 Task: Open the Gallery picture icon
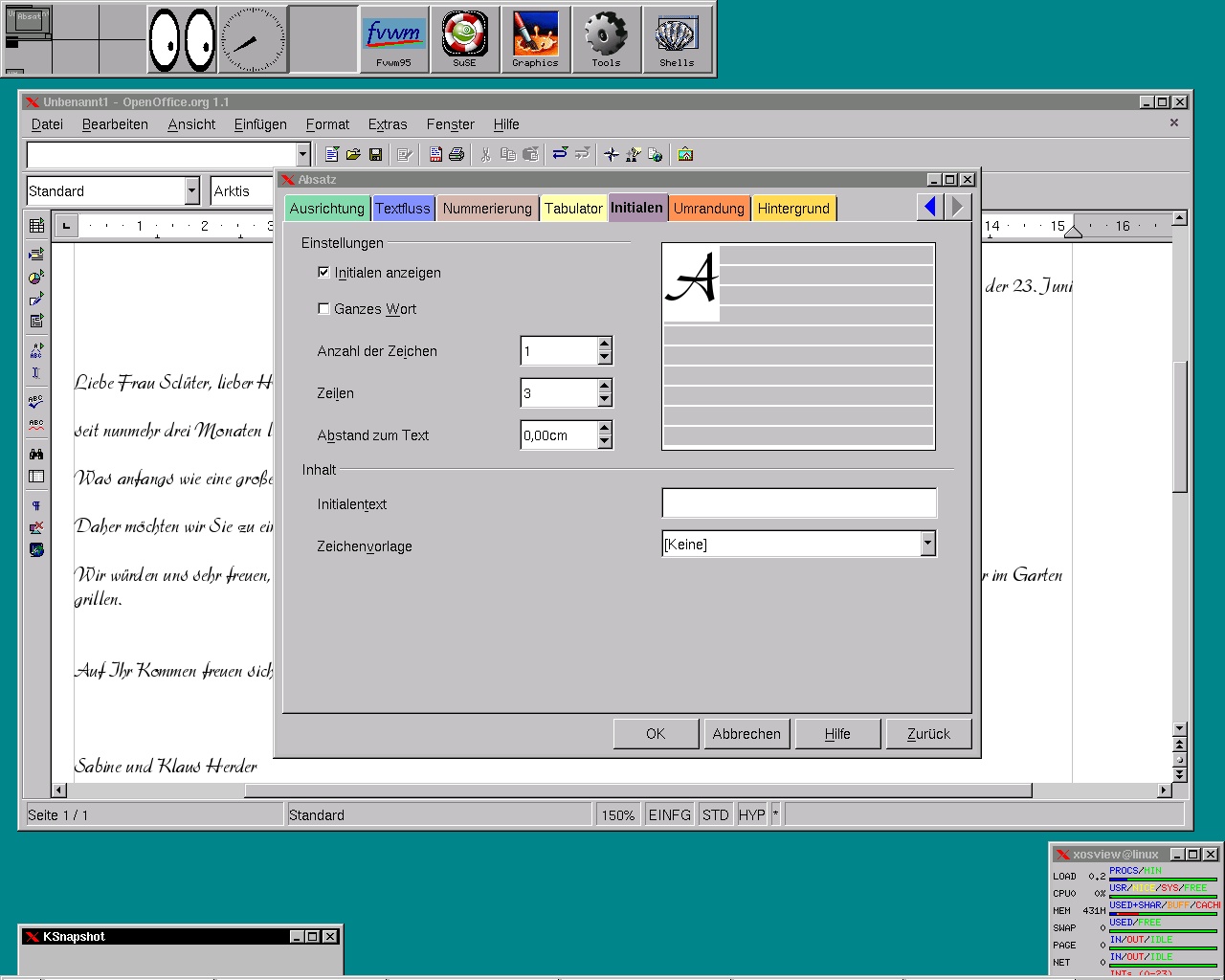[685, 154]
